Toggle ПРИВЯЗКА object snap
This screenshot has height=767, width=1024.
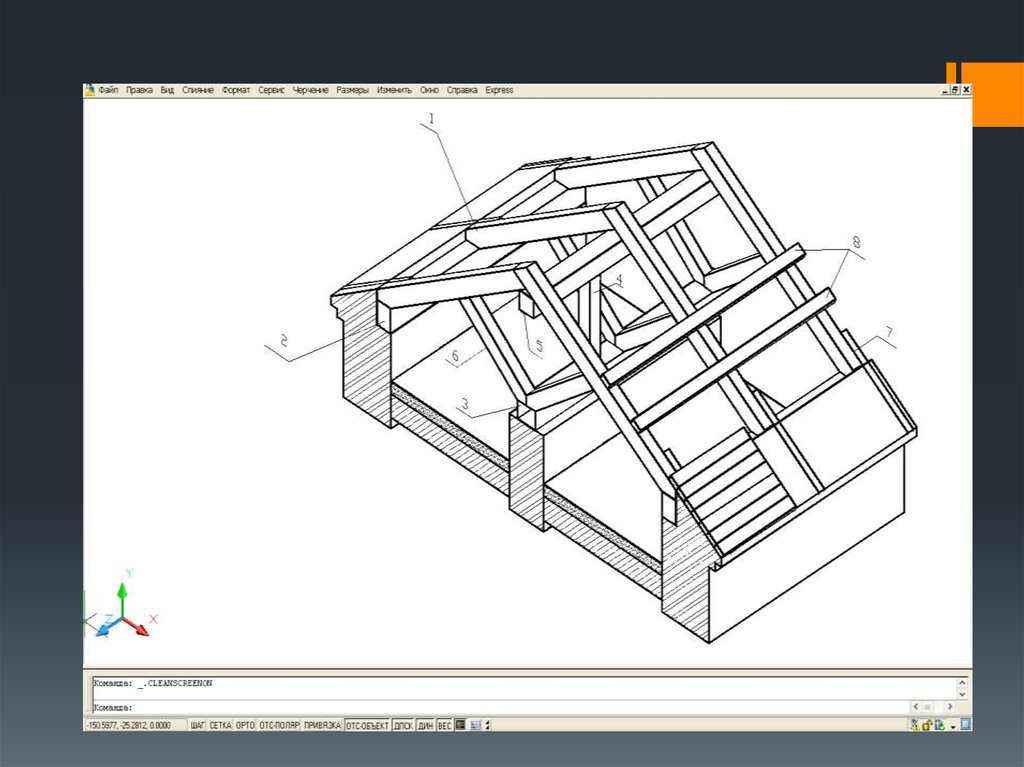[x=322, y=724]
